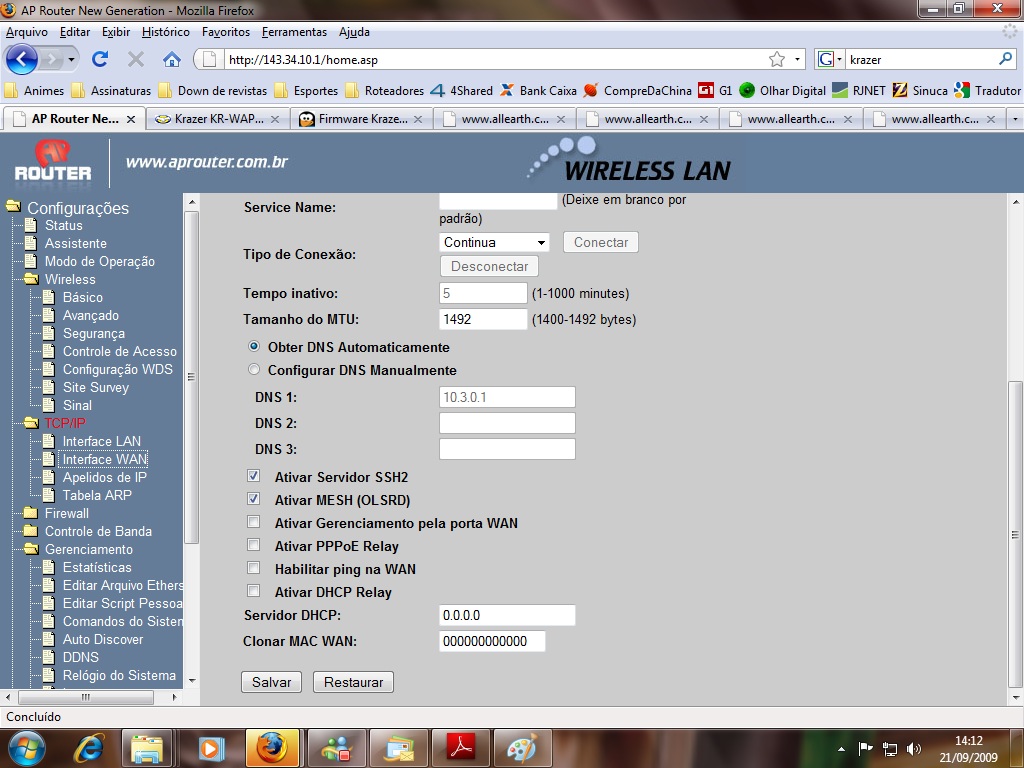Image resolution: width=1024 pixels, height=768 pixels.
Task: Switch to Krazer KR-WAP tab
Action: 218,119
